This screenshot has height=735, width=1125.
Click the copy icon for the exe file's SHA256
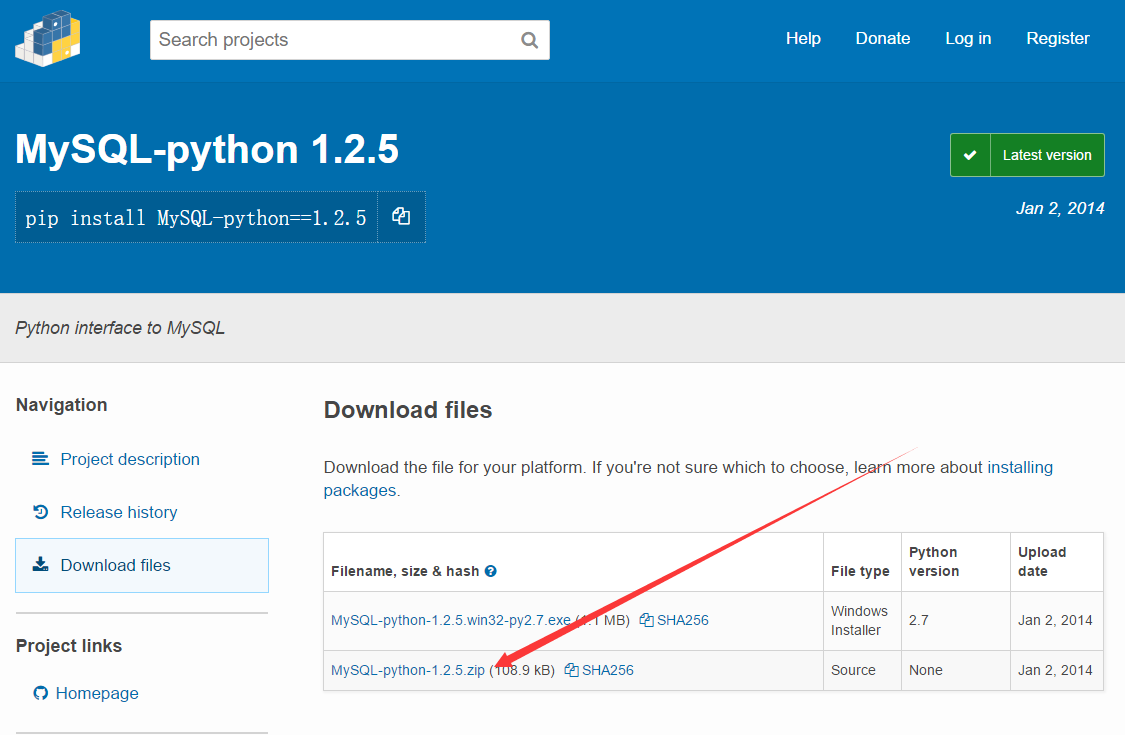tap(646, 620)
